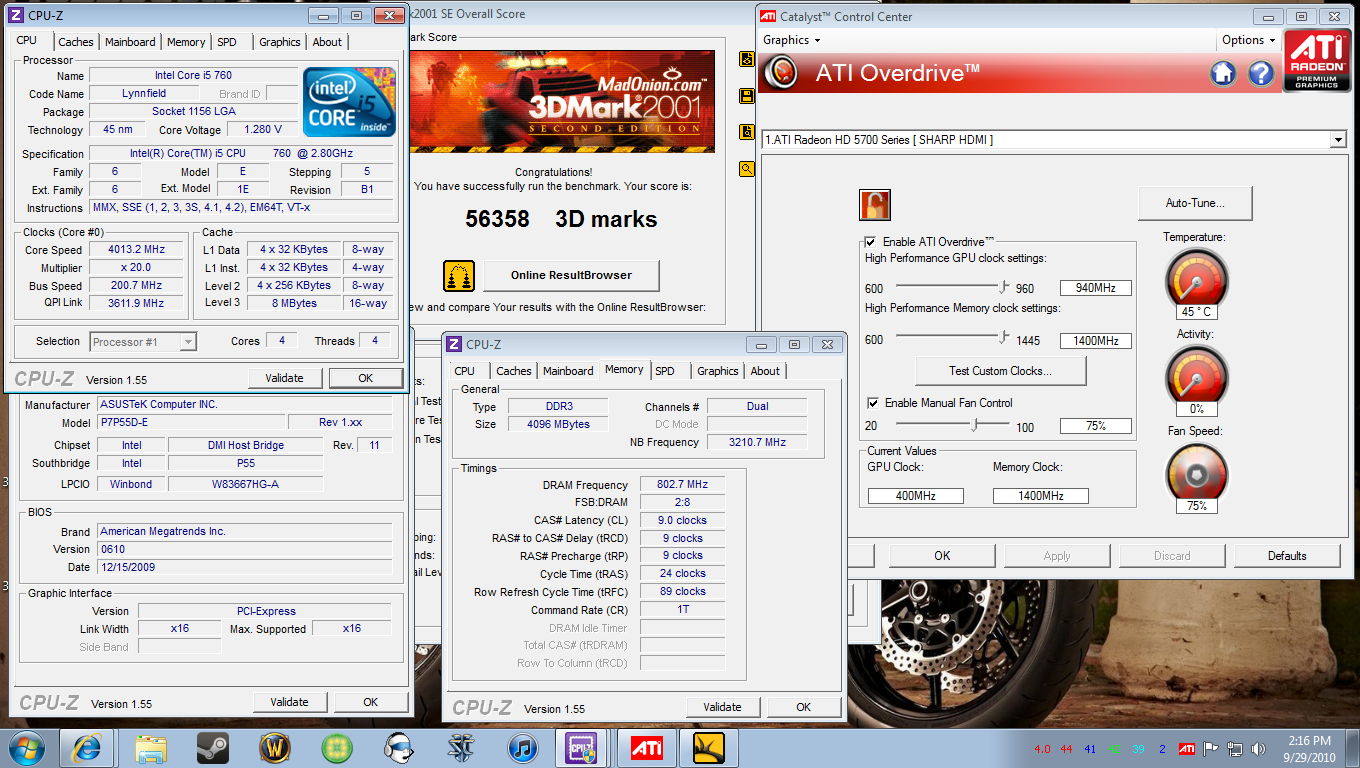Click the 56358 3D marks score text
The width and height of the screenshot is (1360, 768).
[561, 219]
